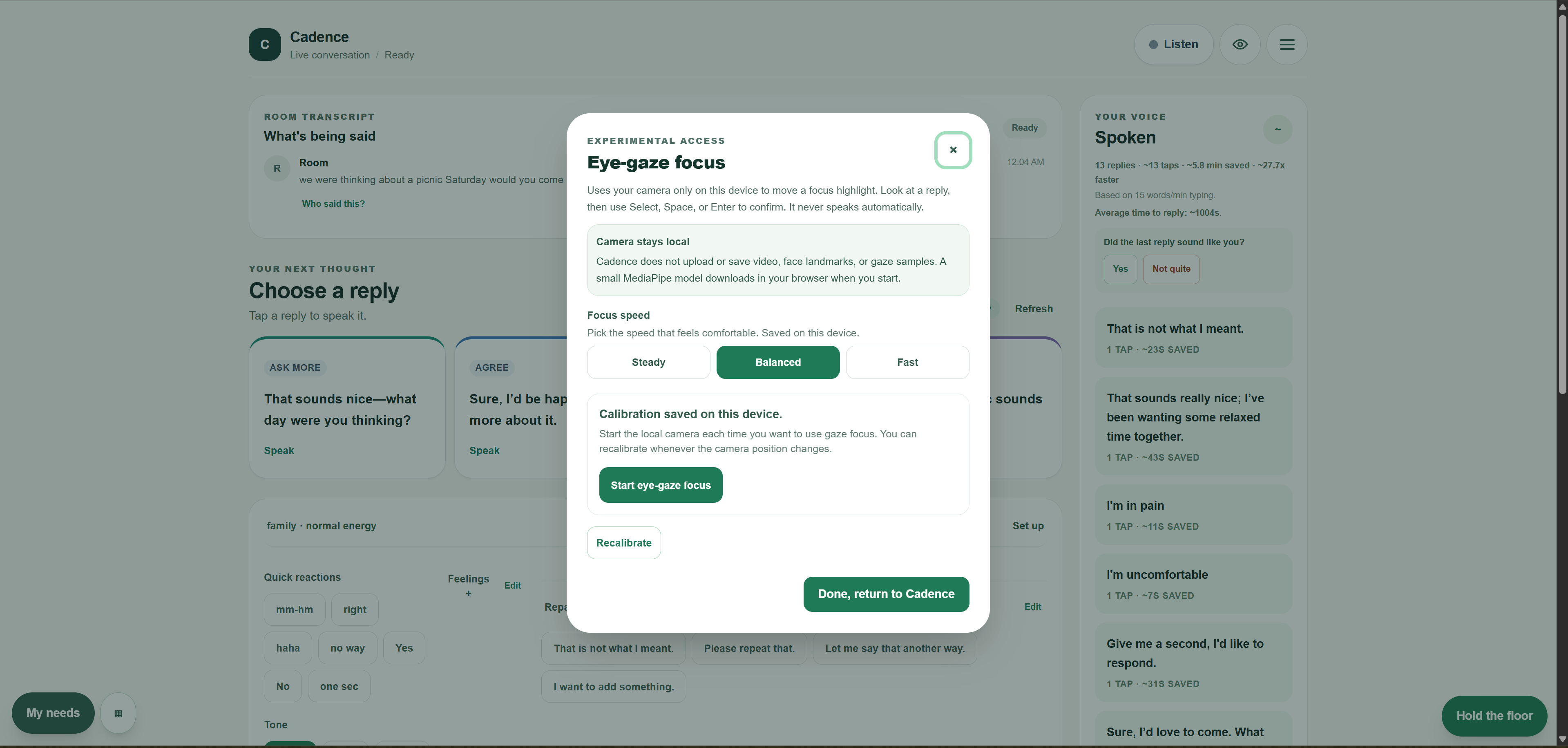The height and width of the screenshot is (748, 1568).
Task: Click Who said this? link
Action: pyautogui.click(x=333, y=204)
